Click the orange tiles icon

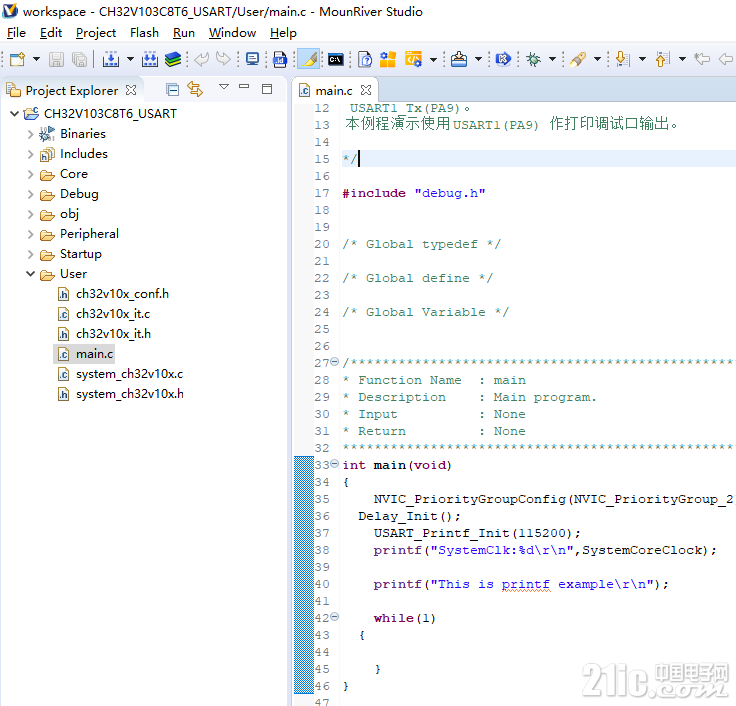388,59
